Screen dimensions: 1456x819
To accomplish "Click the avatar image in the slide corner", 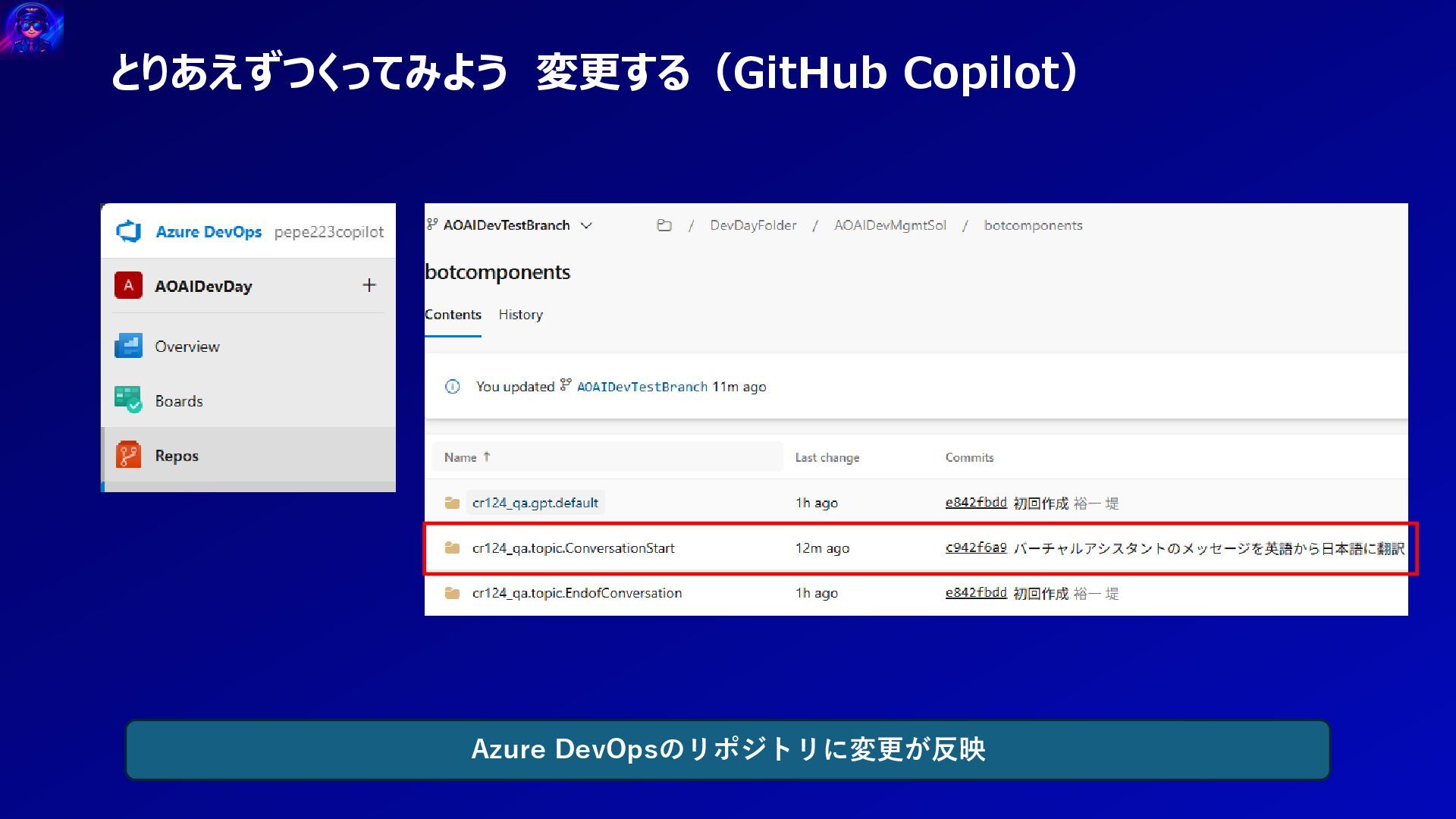I will tap(32, 29).
